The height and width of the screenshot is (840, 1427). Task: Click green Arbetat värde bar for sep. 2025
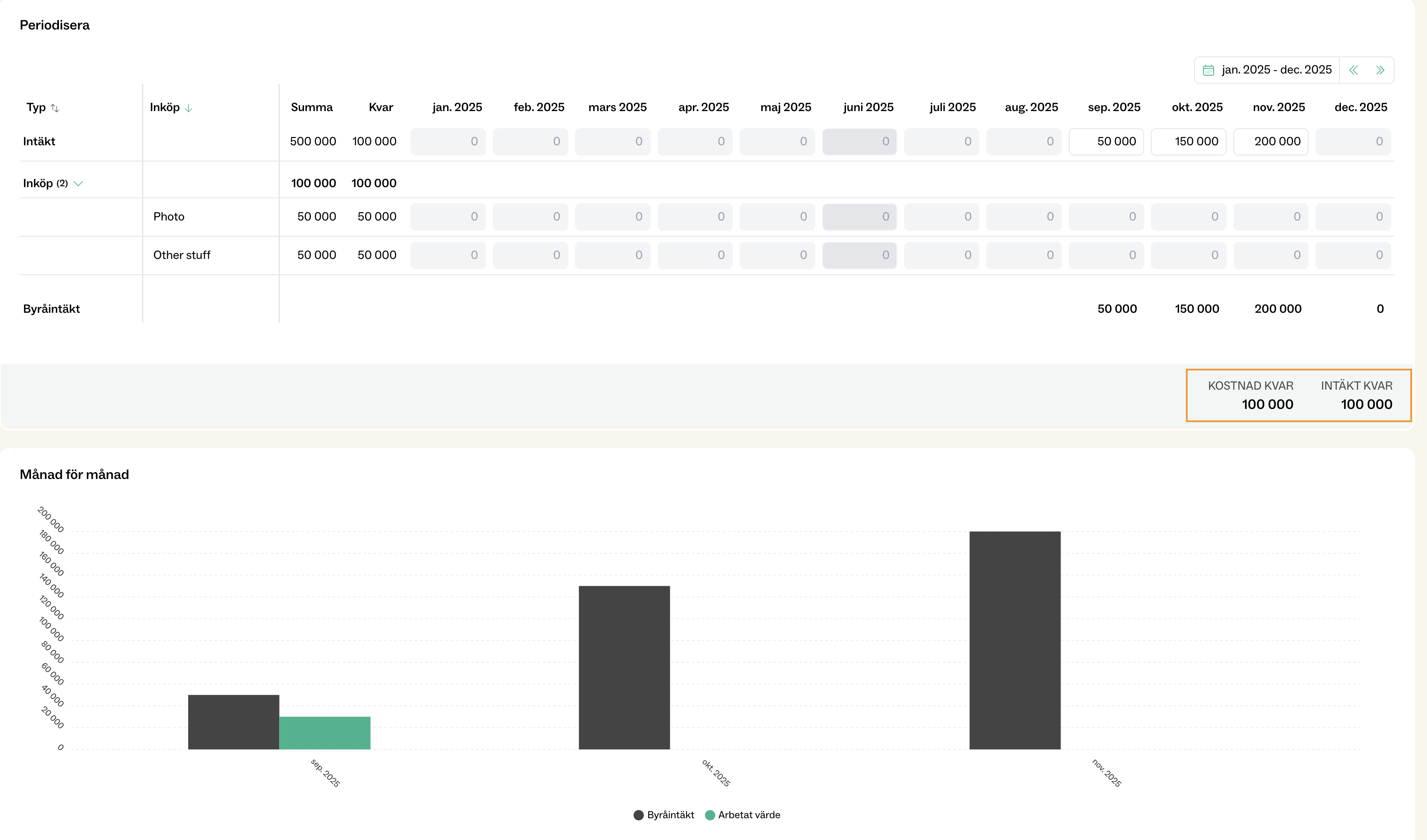pyautogui.click(x=324, y=733)
